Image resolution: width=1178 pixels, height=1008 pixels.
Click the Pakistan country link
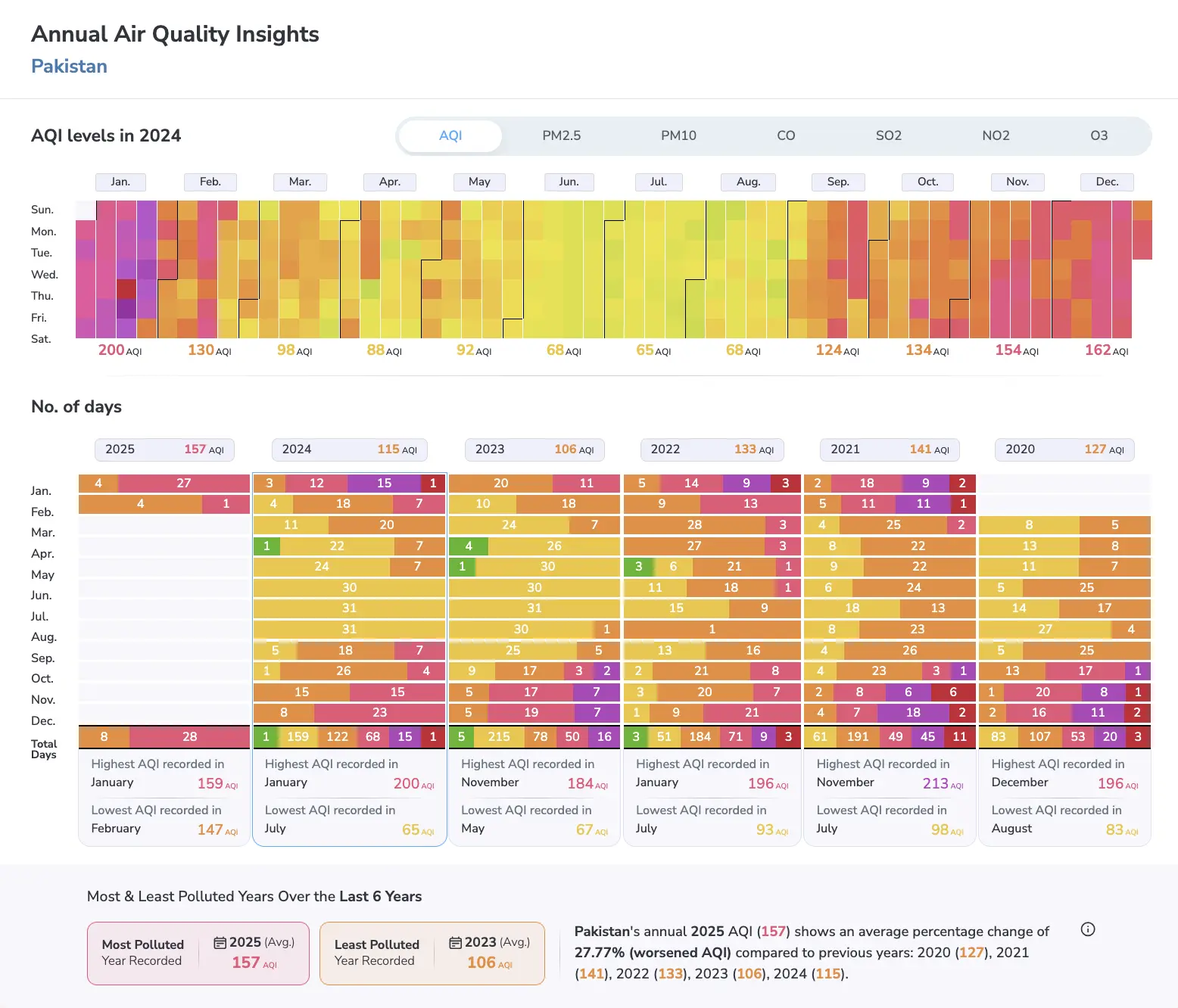click(69, 67)
